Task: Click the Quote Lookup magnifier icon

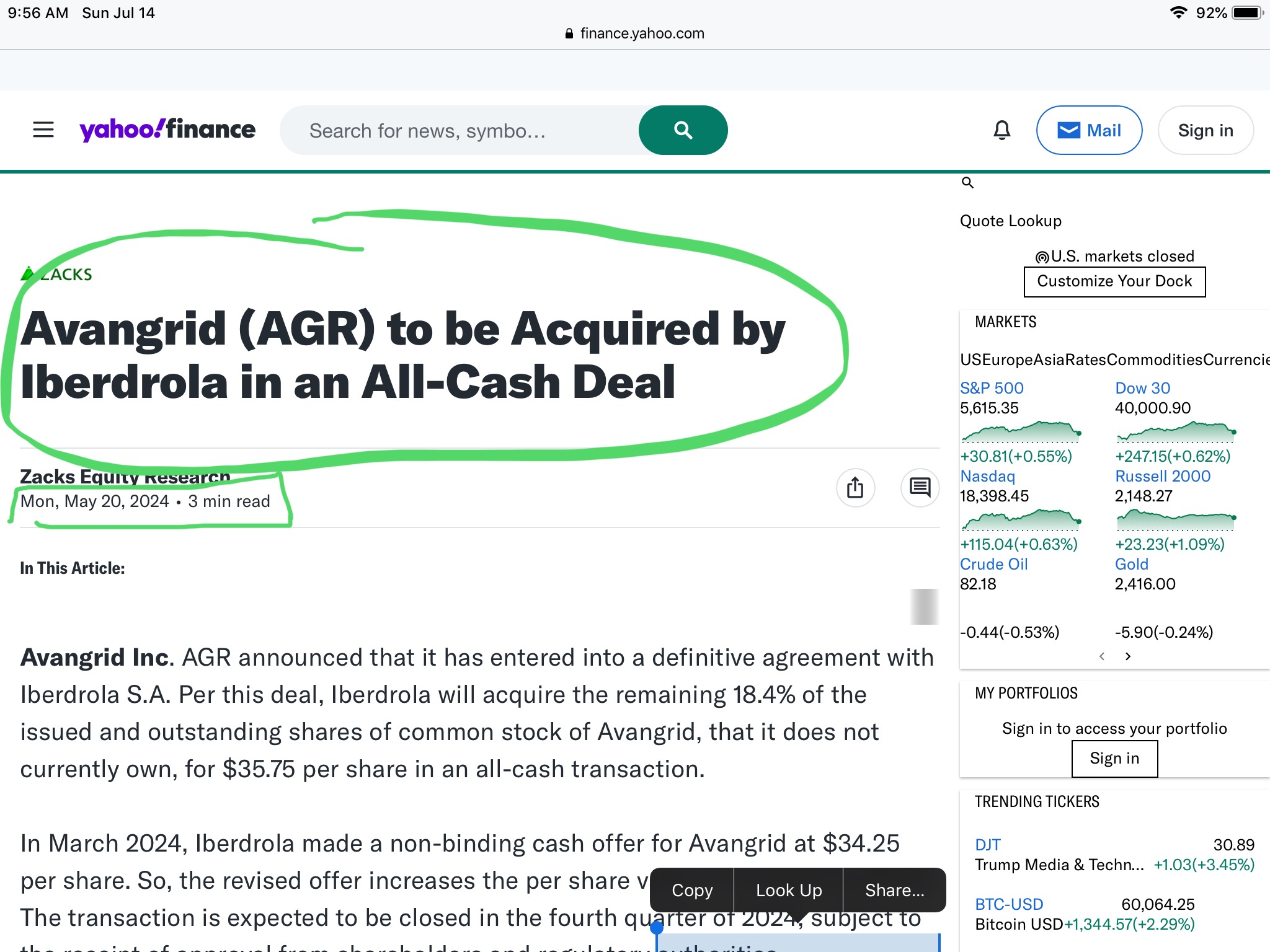Action: (967, 182)
